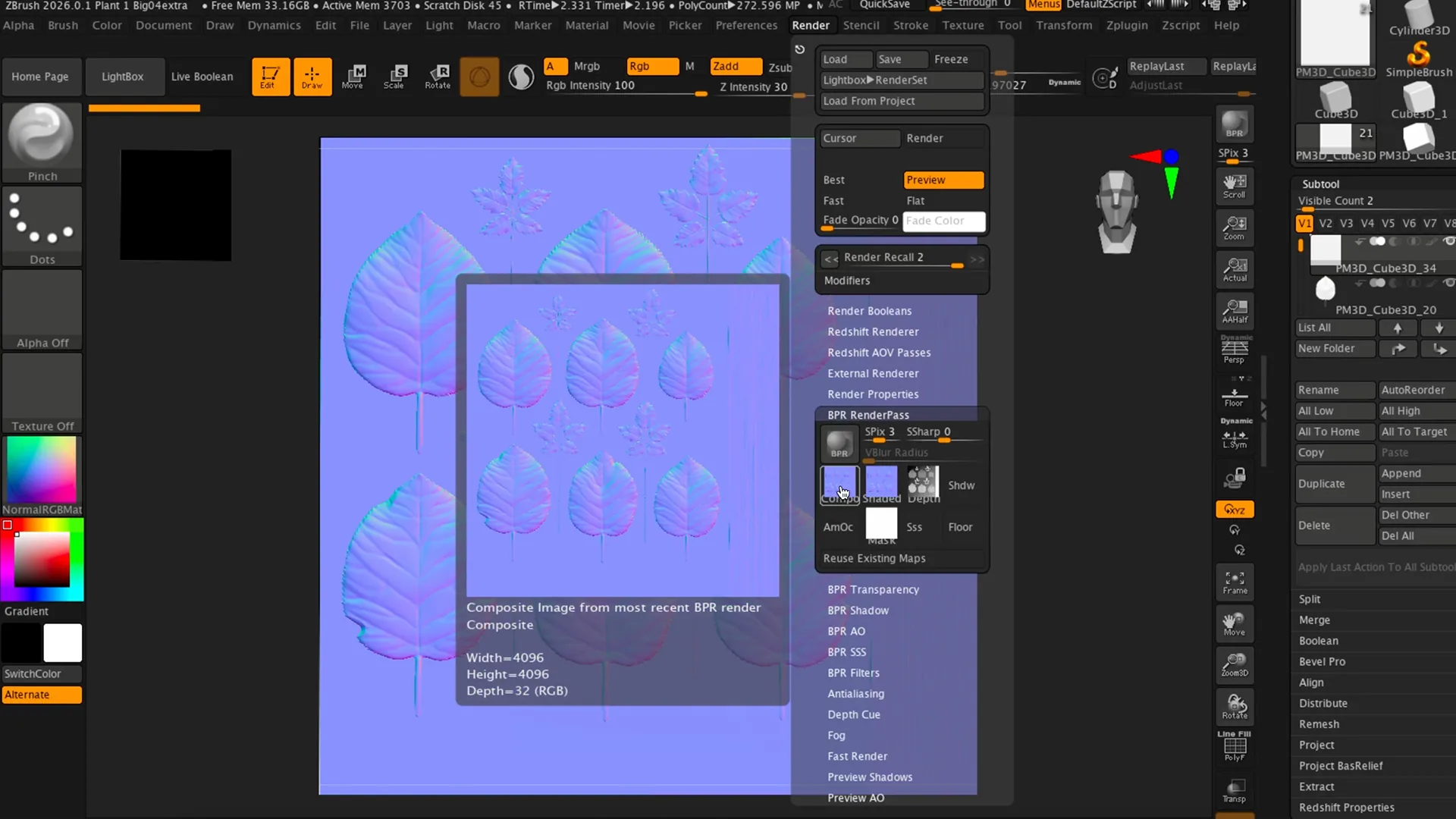Adjust the Rgb Intensity slider
The image size is (1456, 819).
(x=626, y=87)
